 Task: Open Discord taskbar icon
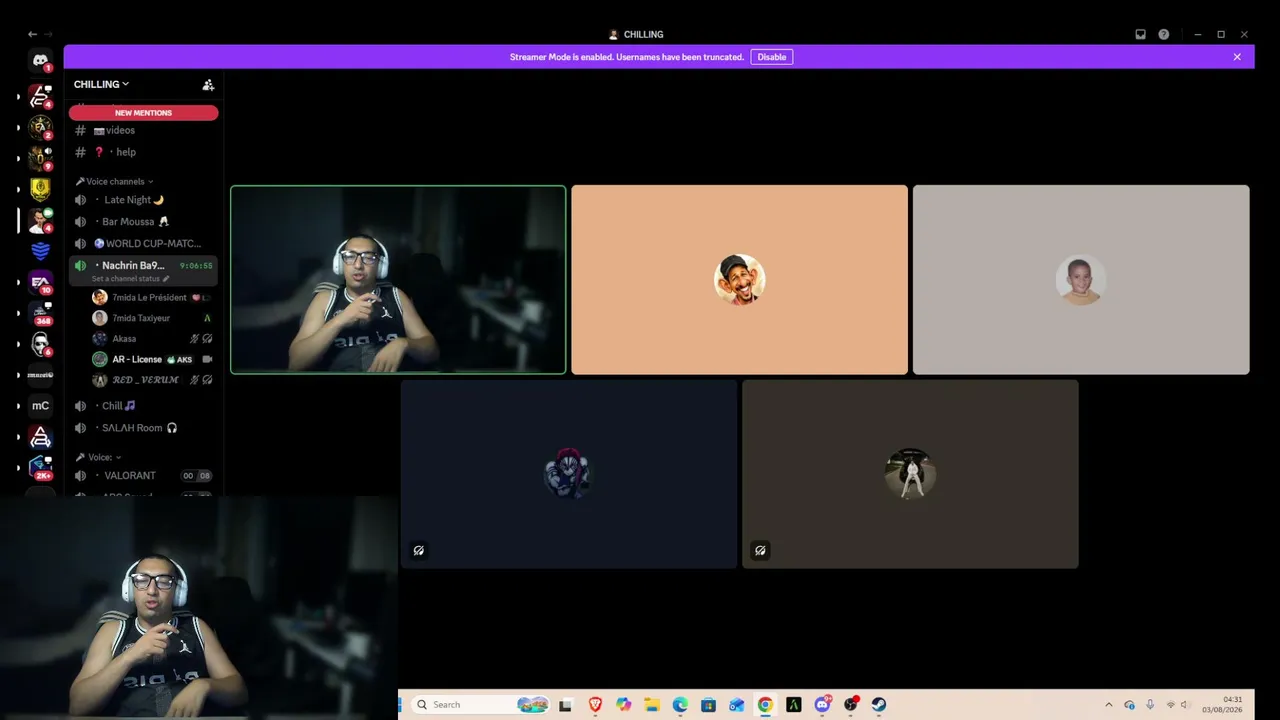pyautogui.click(x=822, y=704)
